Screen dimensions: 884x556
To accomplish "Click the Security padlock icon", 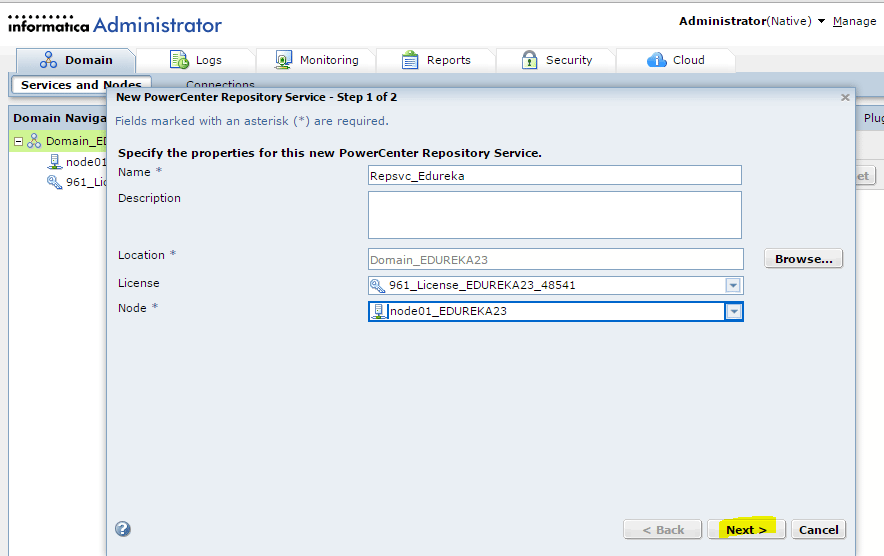I will tap(529, 60).
